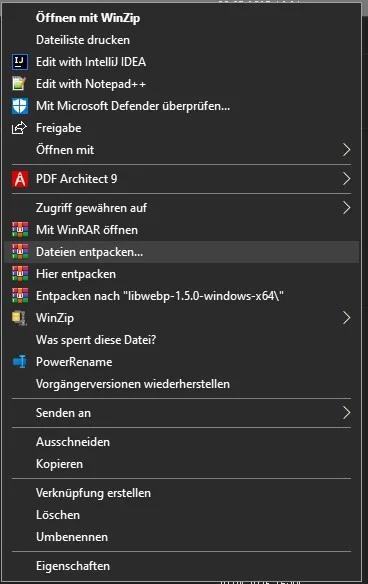Viewport: 368px width, 584px height.
Task: Expand the Öffnen mit submenu arrow
Action: coord(346,150)
